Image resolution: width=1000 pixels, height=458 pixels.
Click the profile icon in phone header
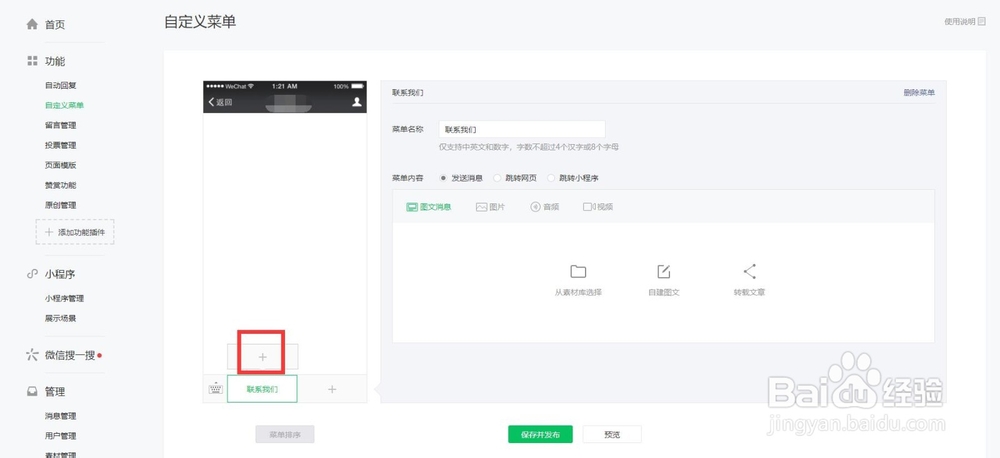click(357, 101)
